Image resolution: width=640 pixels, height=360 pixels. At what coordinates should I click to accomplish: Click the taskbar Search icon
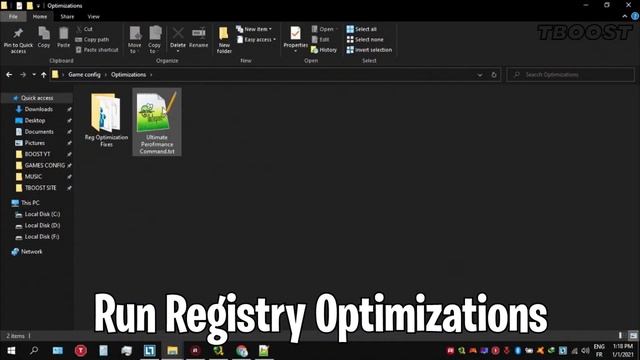(34, 351)
